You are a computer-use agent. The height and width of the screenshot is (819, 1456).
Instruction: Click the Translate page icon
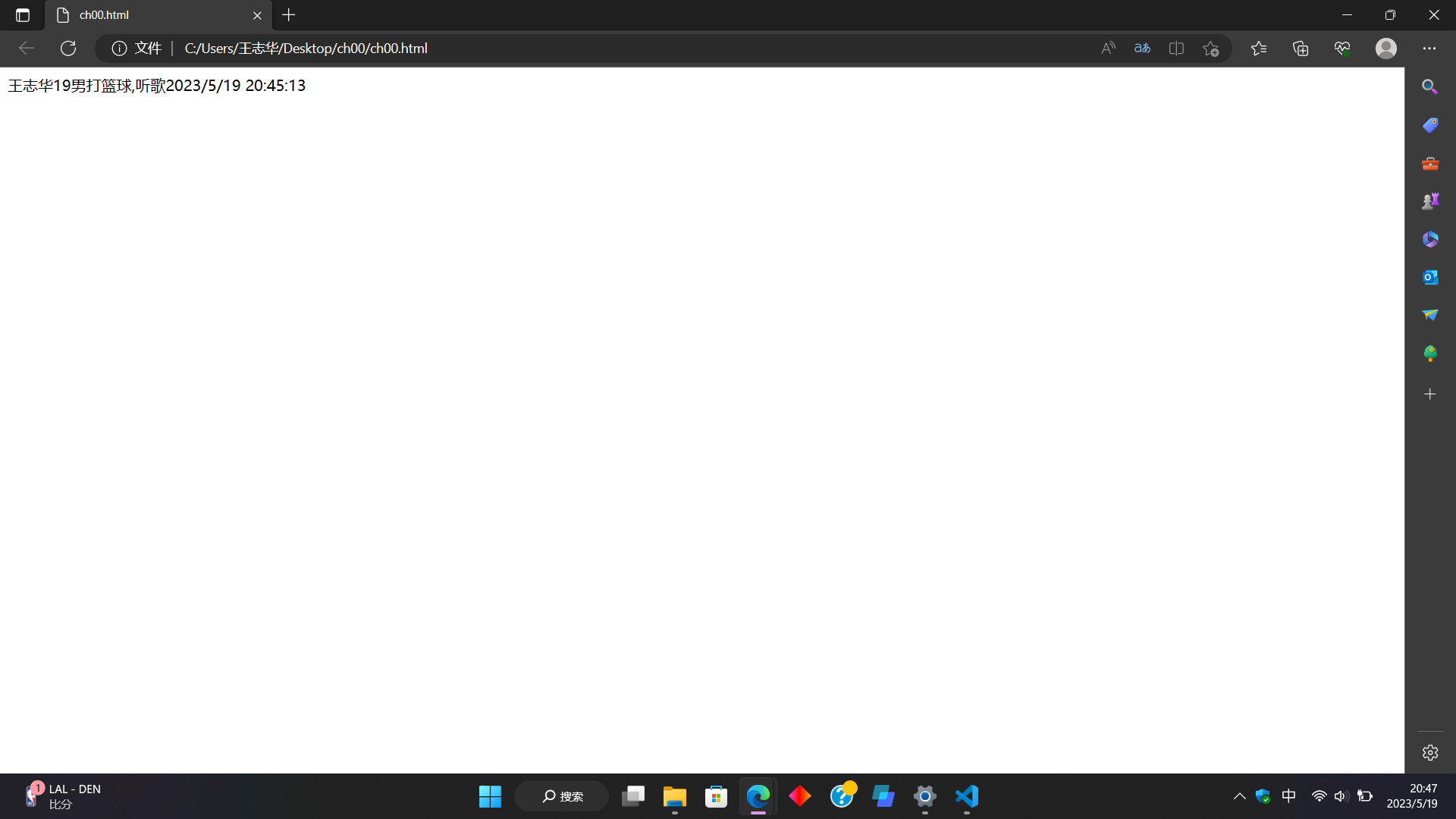[1142, 49]
